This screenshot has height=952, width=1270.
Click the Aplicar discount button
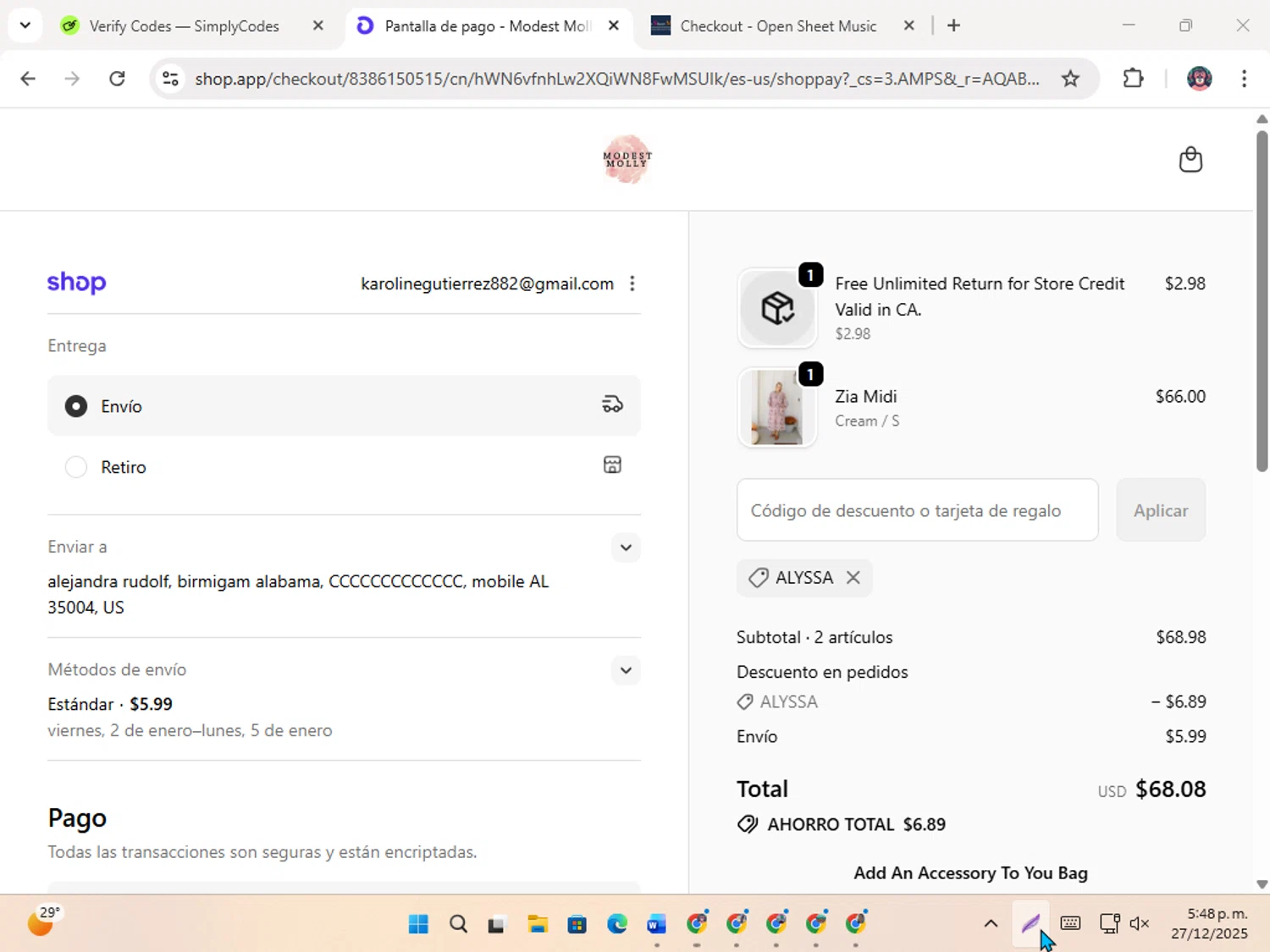1161,510
